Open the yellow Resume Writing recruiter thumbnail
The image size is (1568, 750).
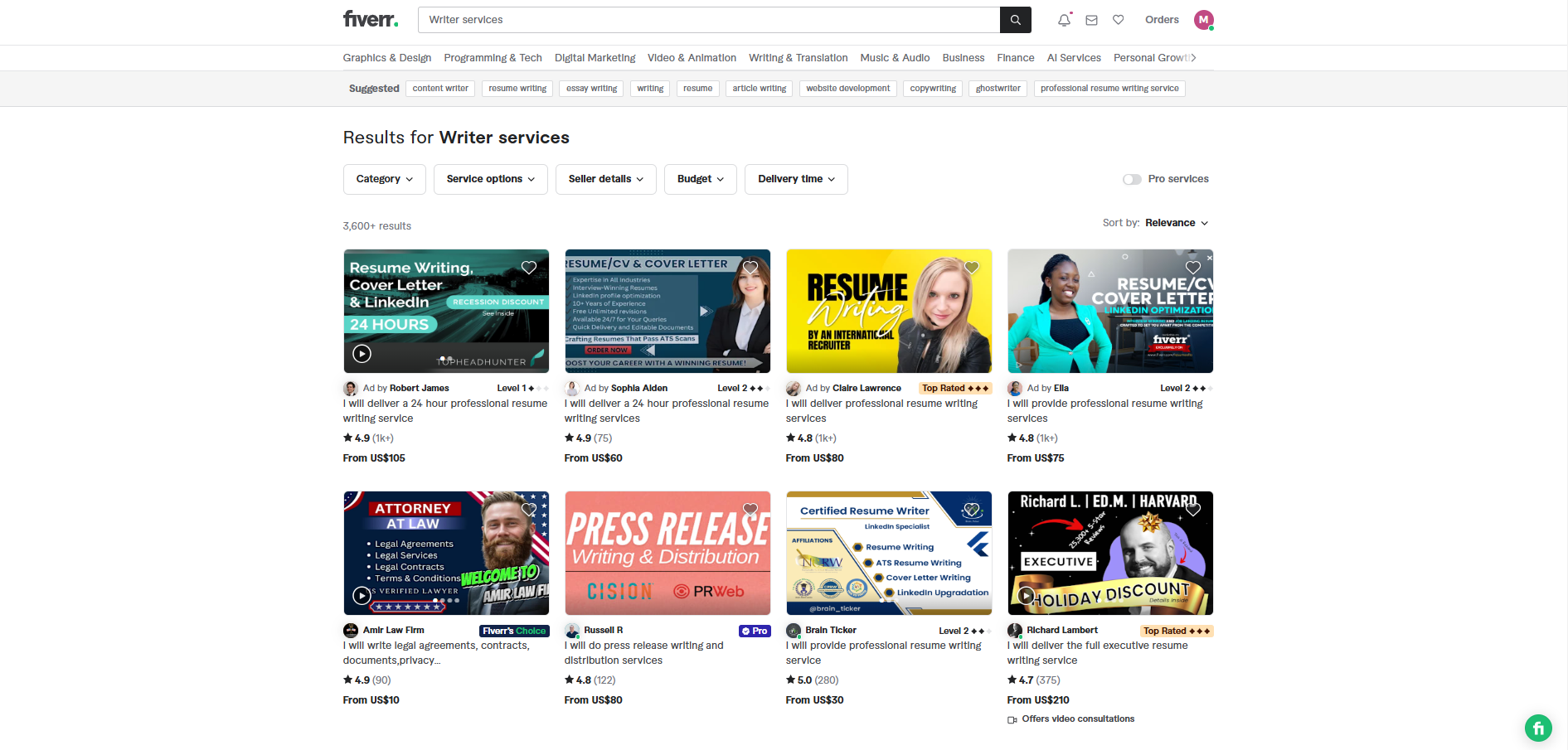point(889,311)
